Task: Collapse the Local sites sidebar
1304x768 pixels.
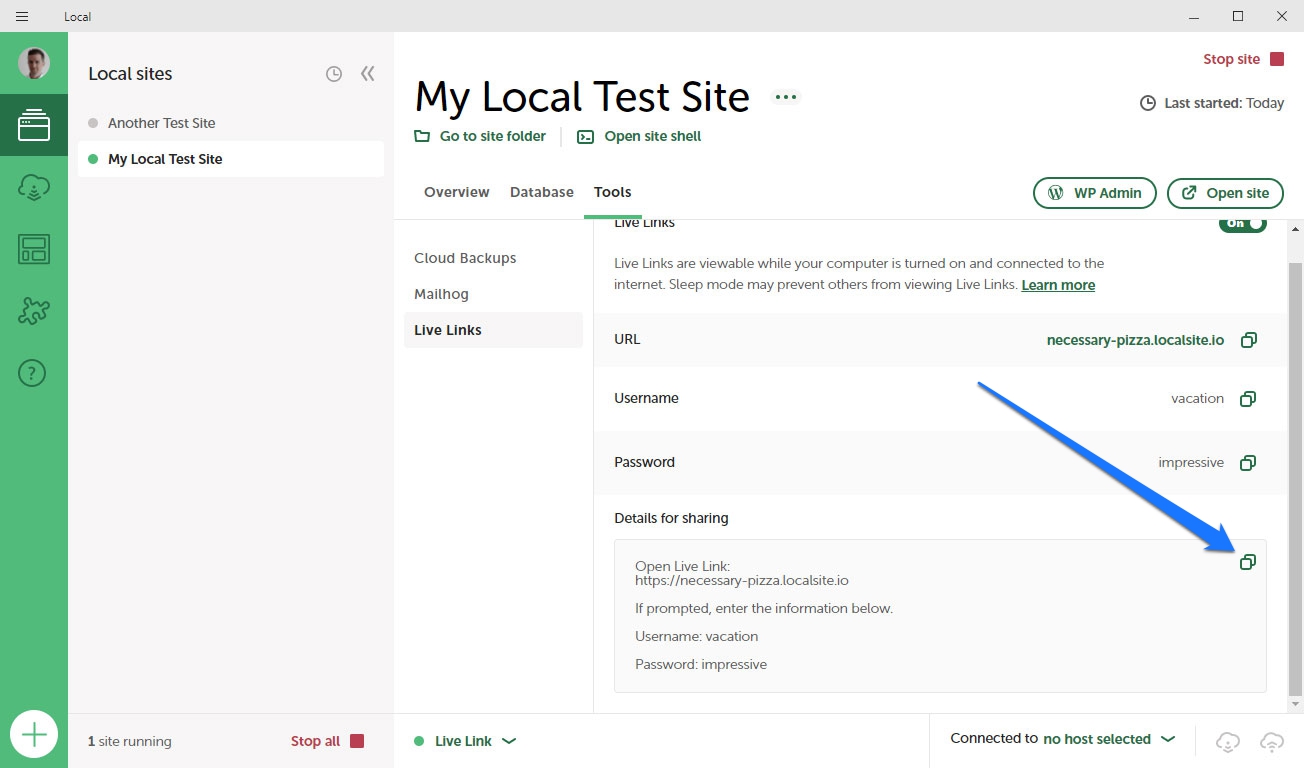Action: coord(368,74)
